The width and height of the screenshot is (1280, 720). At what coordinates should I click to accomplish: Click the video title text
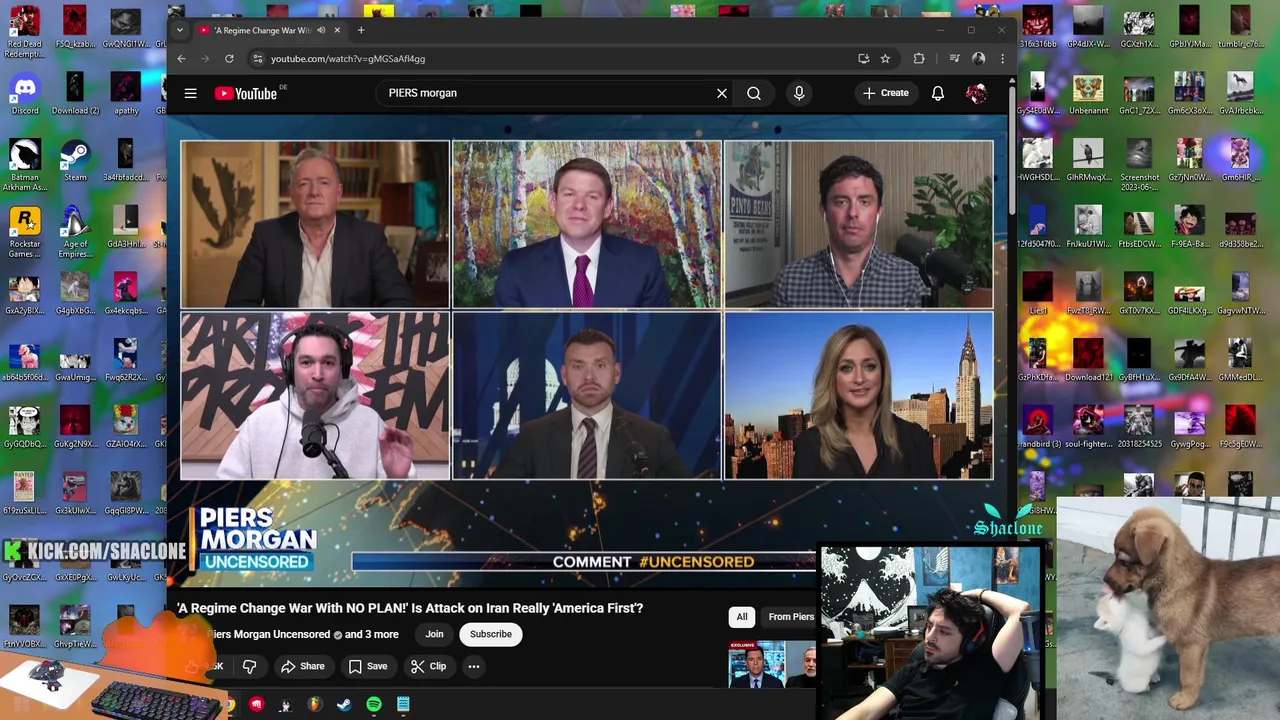pyautogui.click(x=410, y=608)
